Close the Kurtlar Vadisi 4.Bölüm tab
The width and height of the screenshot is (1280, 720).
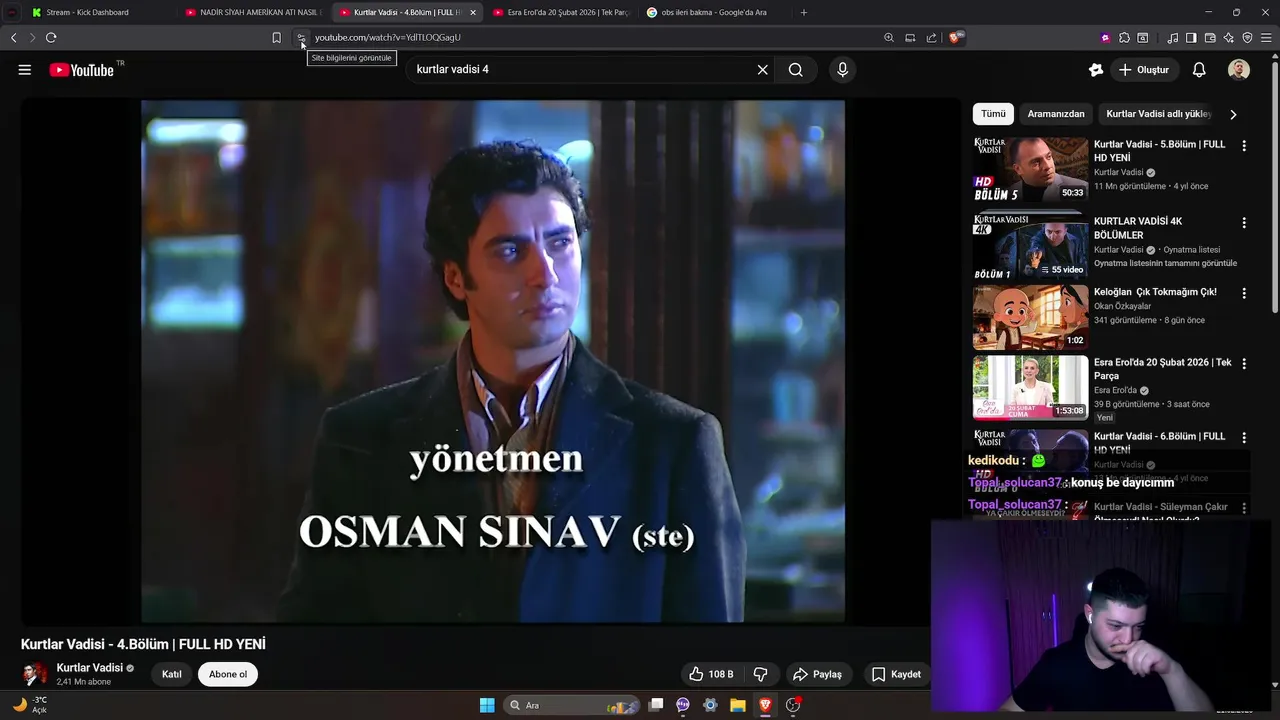coord(473,12)
